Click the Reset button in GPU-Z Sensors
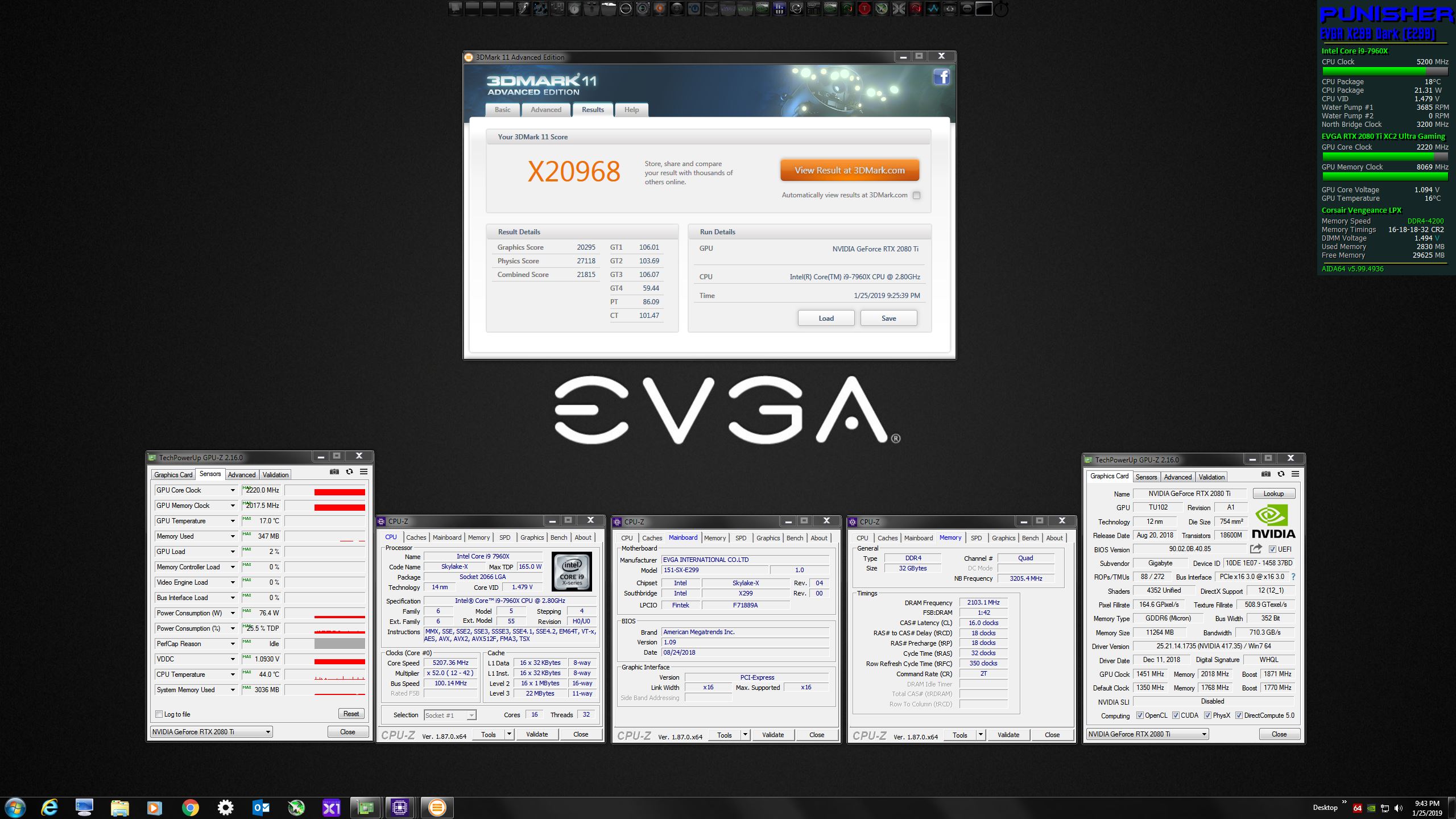This screenshot has height=819, width=1456. click(x=351, y=714)
